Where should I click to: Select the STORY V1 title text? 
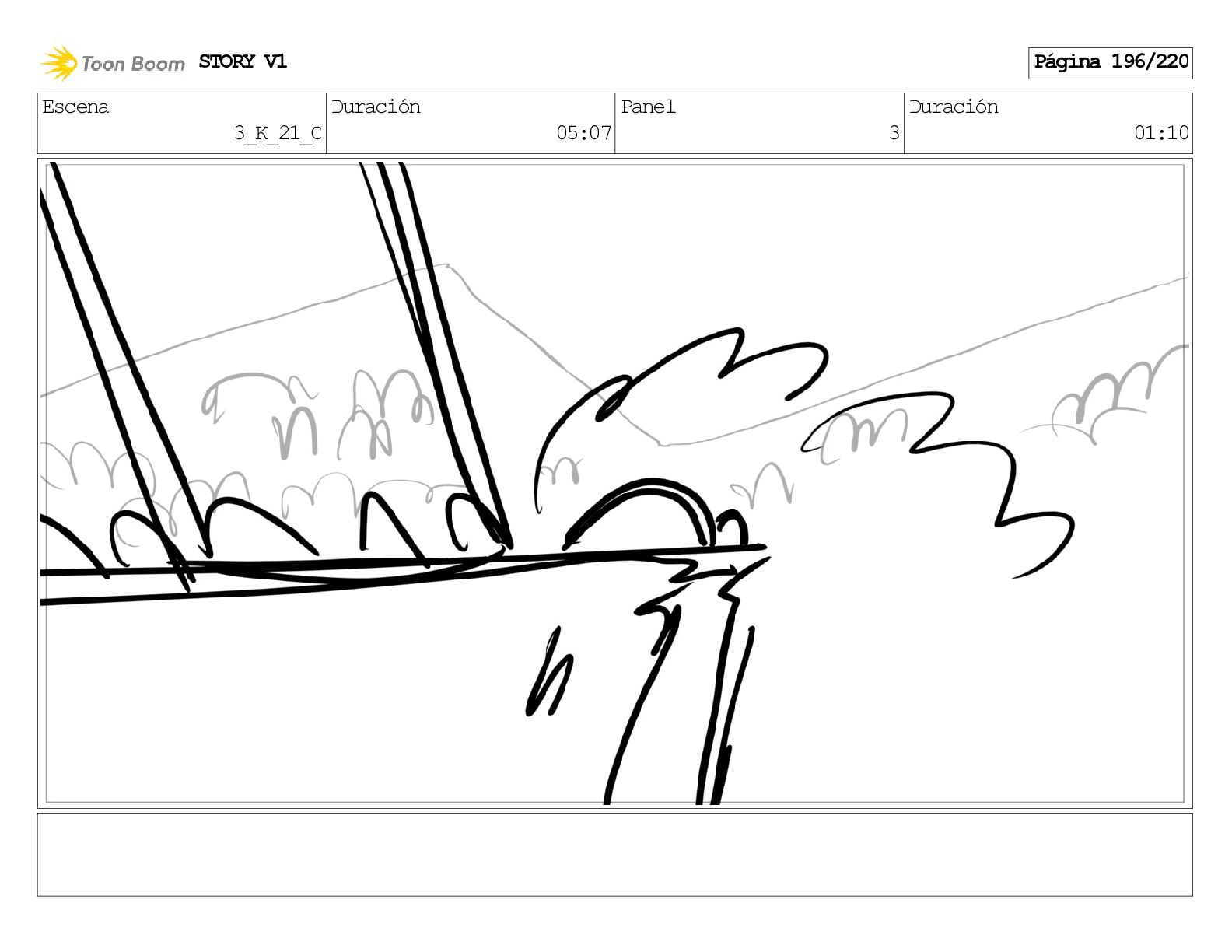243,61
